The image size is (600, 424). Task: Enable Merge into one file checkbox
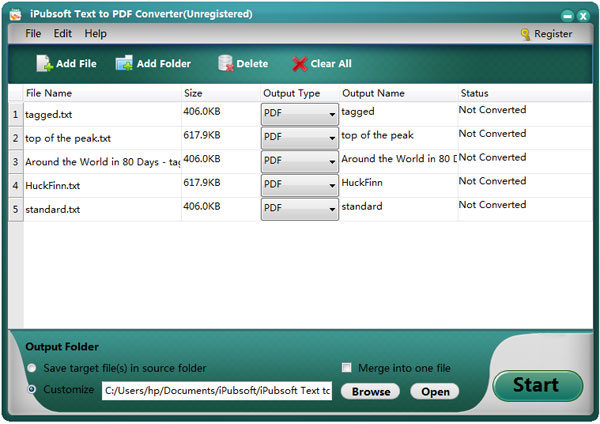[x=347, y=367]
